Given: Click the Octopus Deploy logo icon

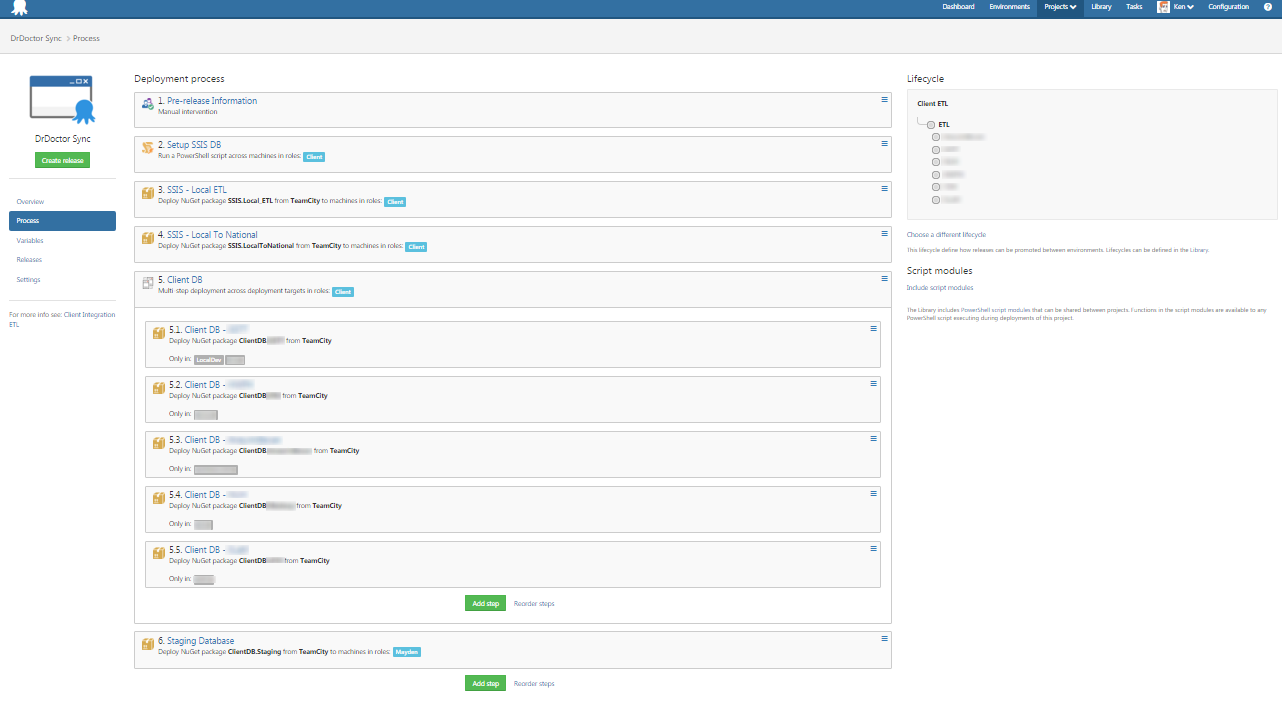Looking at the screenshot, I should click(x=19, y=8).
